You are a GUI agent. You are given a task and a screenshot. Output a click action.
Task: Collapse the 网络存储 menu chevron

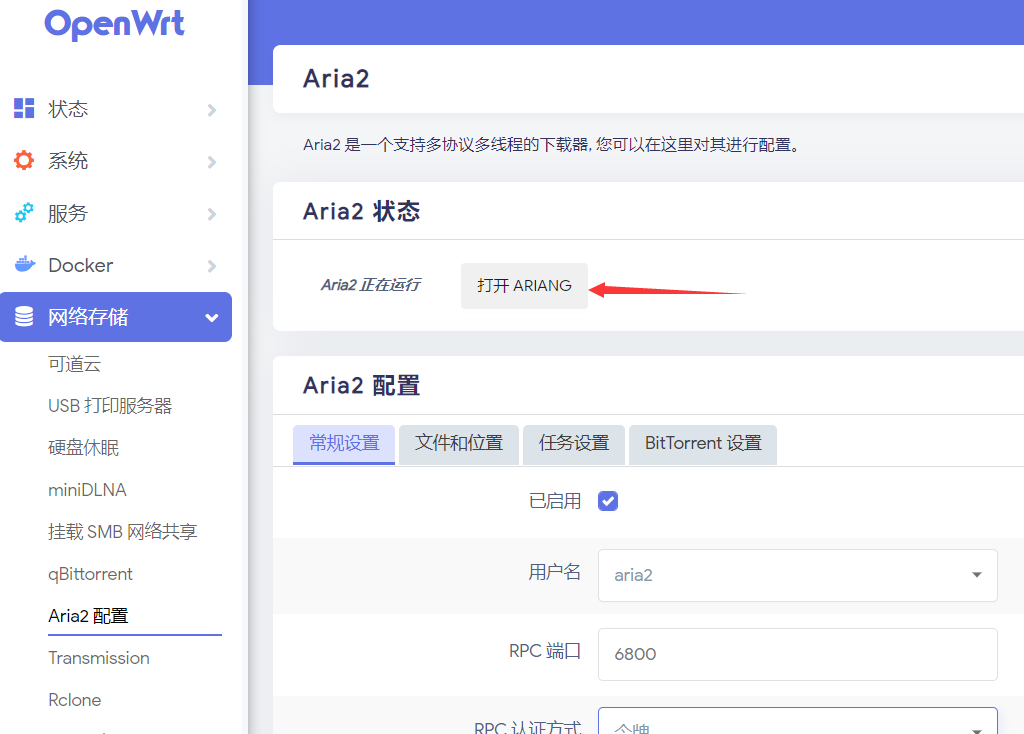[x=212, y=318]
